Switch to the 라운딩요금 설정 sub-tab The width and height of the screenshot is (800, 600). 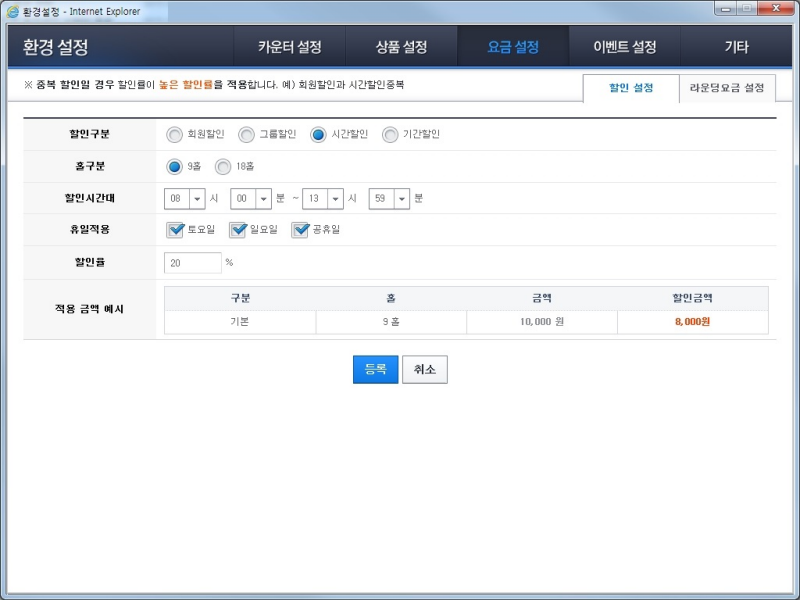tap(729, 89)
